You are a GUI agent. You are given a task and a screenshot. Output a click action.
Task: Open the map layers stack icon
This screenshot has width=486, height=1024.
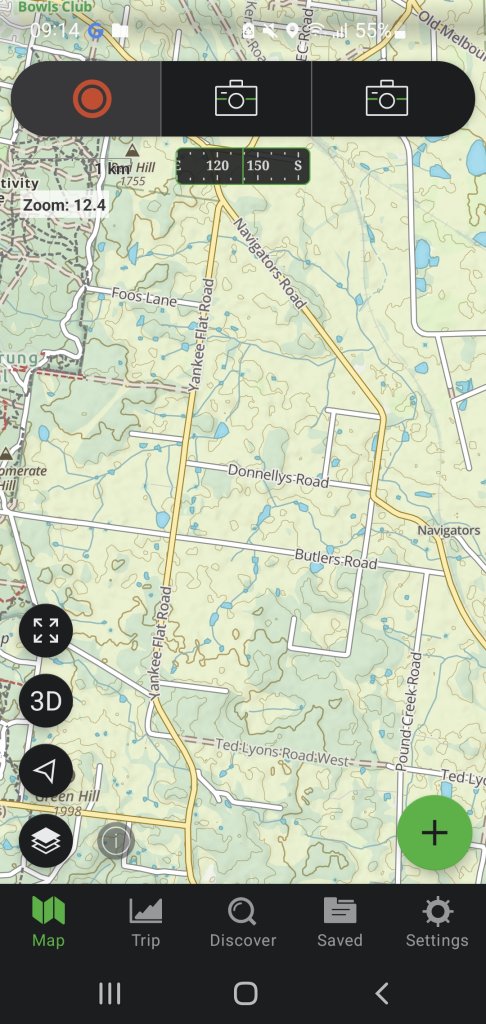click(x=46, y=841)
